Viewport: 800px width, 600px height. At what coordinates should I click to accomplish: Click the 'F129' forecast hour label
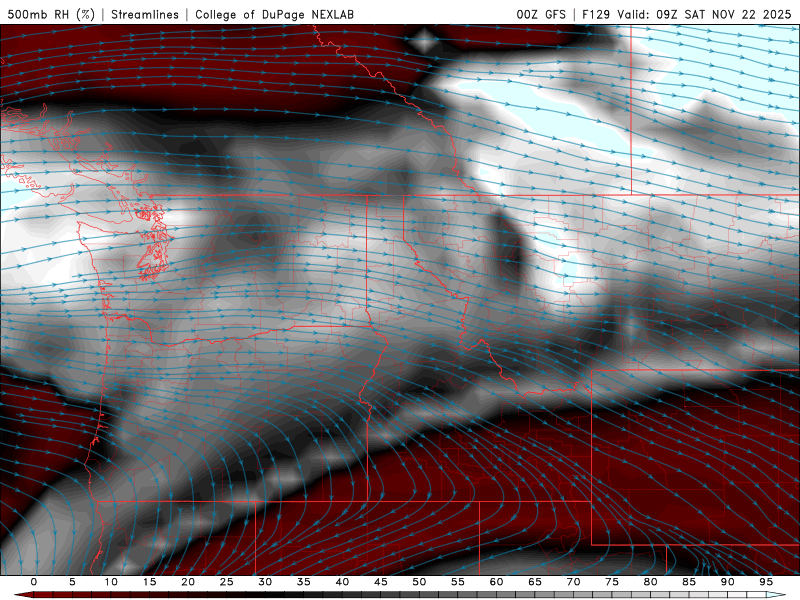pos(596,14)
